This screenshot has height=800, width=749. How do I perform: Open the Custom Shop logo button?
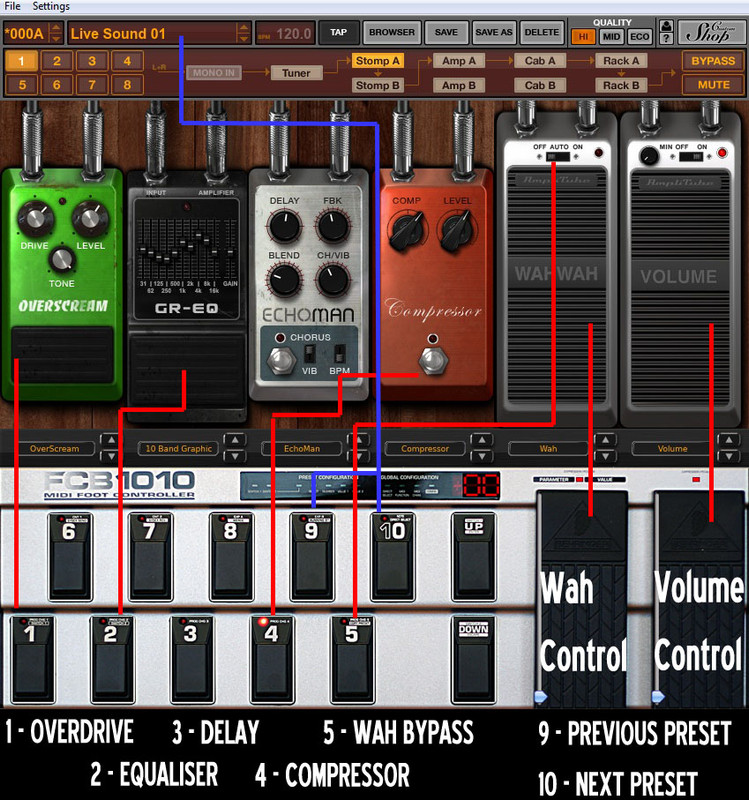point(711,33)
